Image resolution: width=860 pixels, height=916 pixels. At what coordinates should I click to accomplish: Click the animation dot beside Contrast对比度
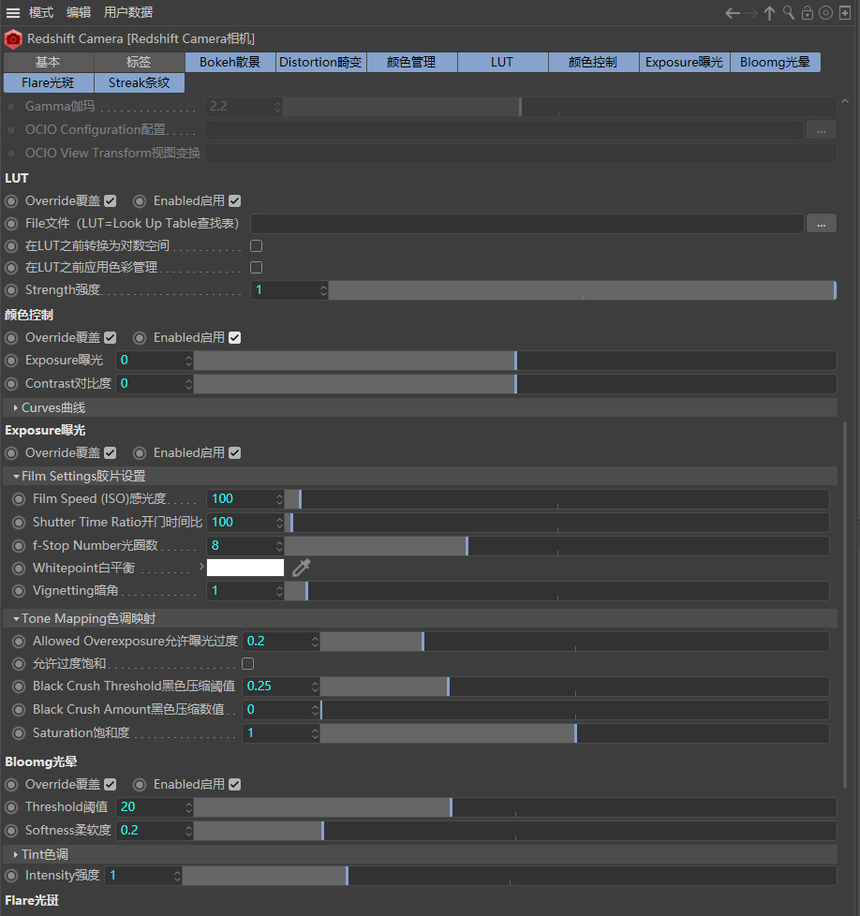click(x=11, y=384)
